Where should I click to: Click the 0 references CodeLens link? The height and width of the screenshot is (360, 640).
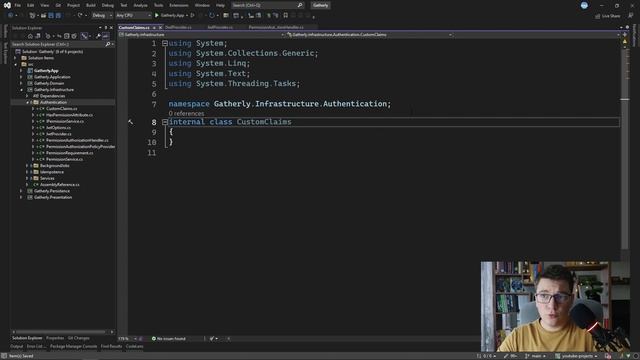click(x=186, y=113)
